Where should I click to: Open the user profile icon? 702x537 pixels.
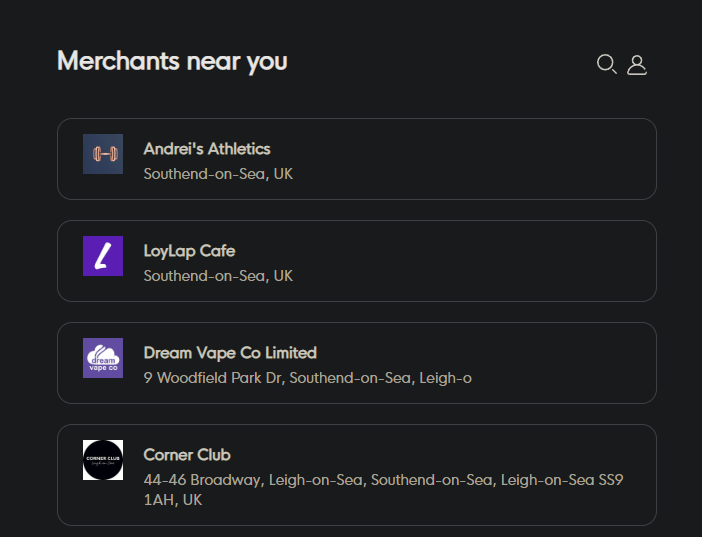click(637, 65)
